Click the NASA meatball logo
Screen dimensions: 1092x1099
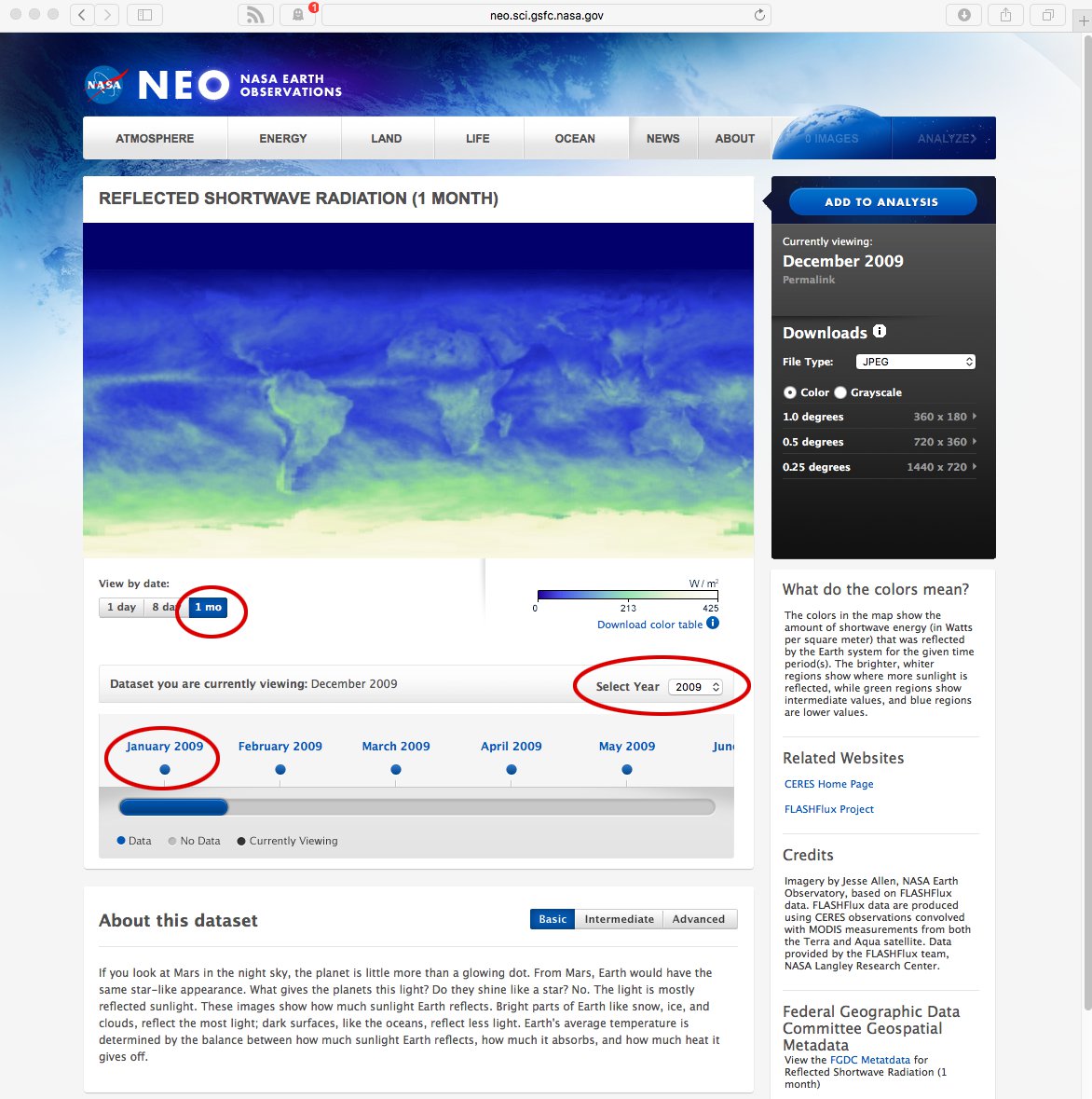106,85
